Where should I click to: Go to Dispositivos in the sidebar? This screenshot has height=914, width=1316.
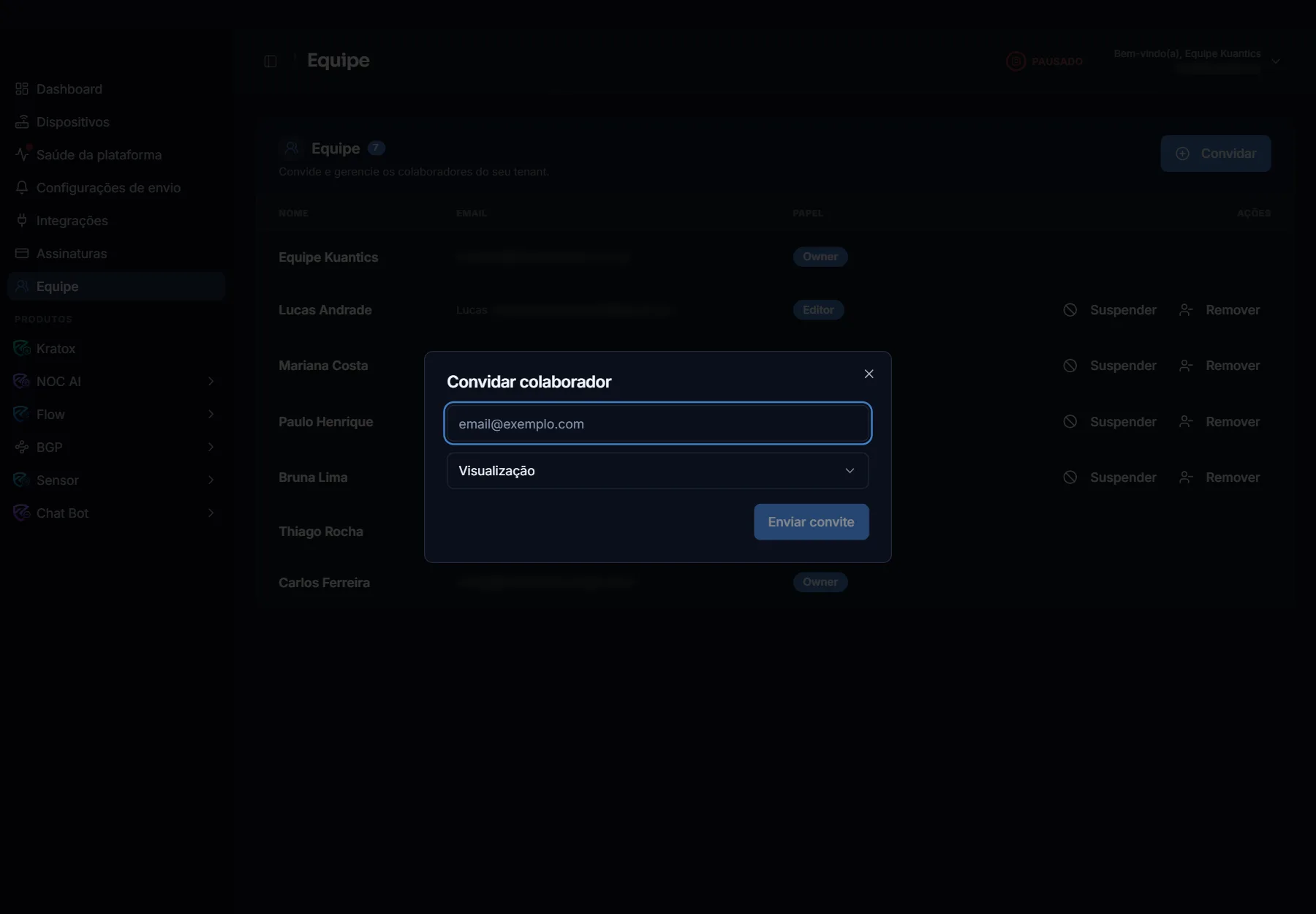pyautogui.click(x=116, y=122)
